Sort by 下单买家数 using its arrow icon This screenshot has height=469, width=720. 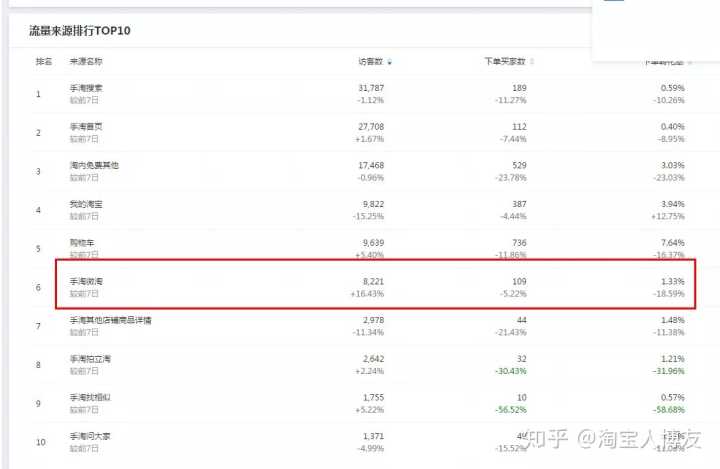(x=532, y=62)
